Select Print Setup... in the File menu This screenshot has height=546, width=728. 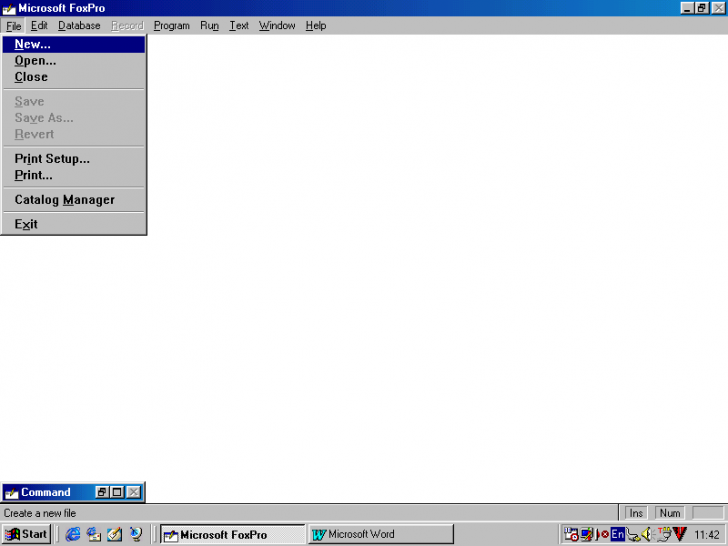52,159
